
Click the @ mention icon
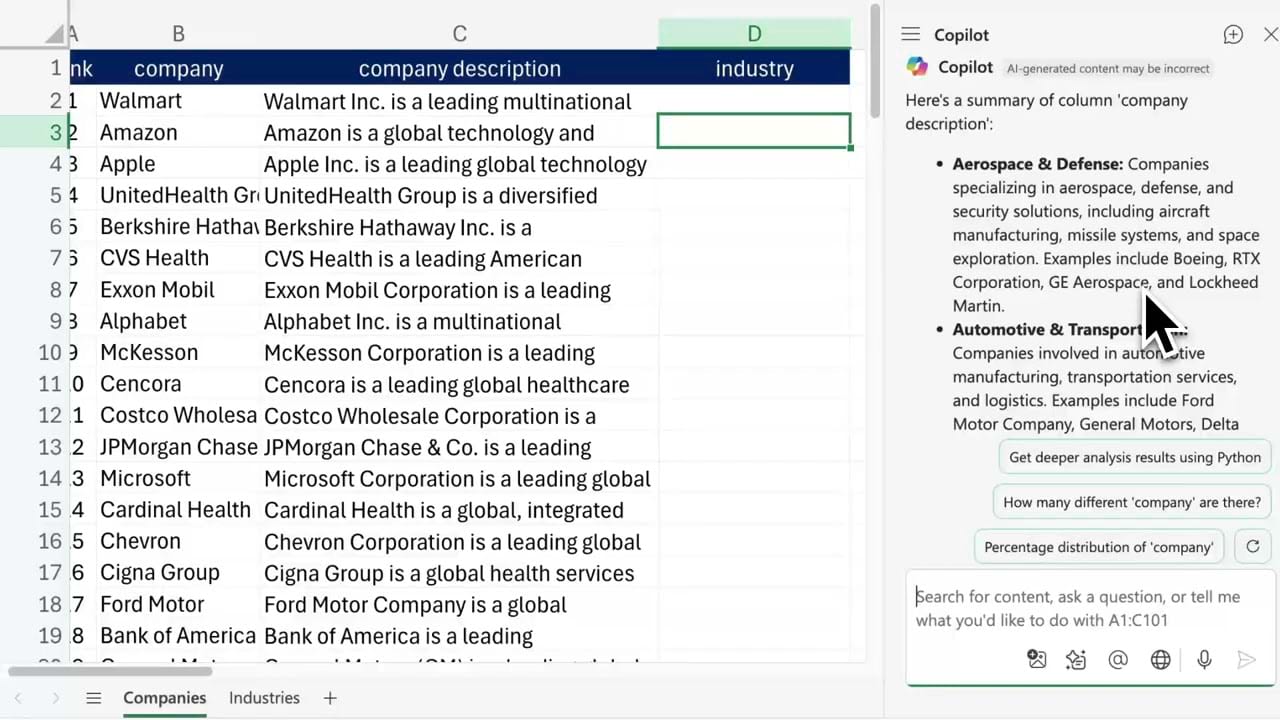click(1118, 659)
